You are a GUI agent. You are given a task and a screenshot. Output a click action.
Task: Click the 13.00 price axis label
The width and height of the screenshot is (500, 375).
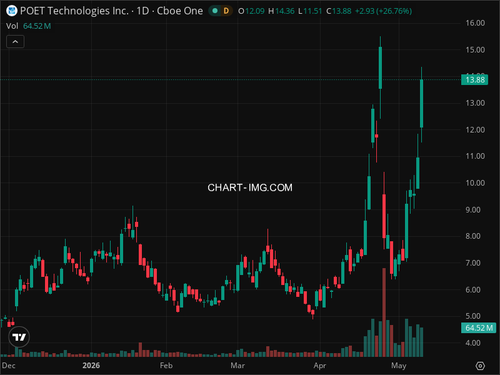(x=475, y=103)
